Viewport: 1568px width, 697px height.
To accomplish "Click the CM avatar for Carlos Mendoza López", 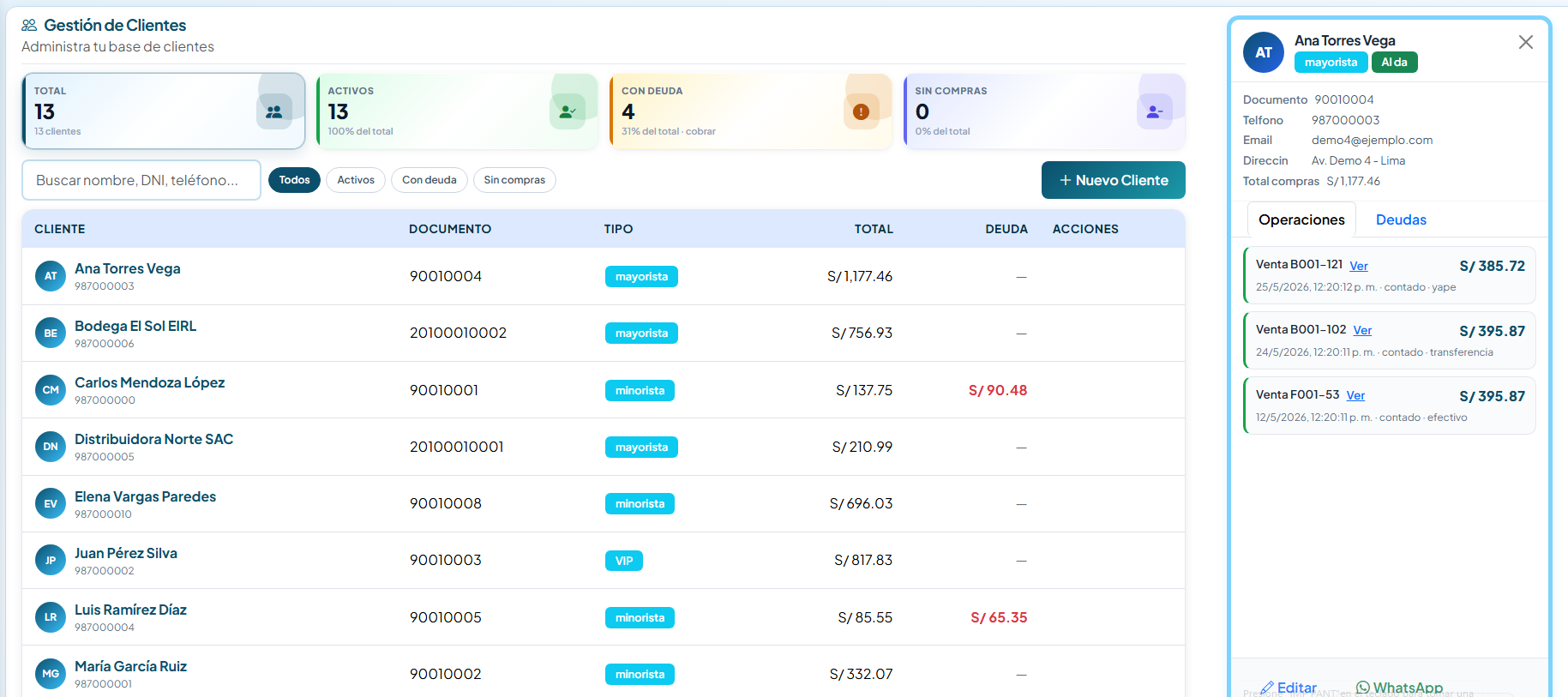I will pyautogui.click(x=51, y=390).
